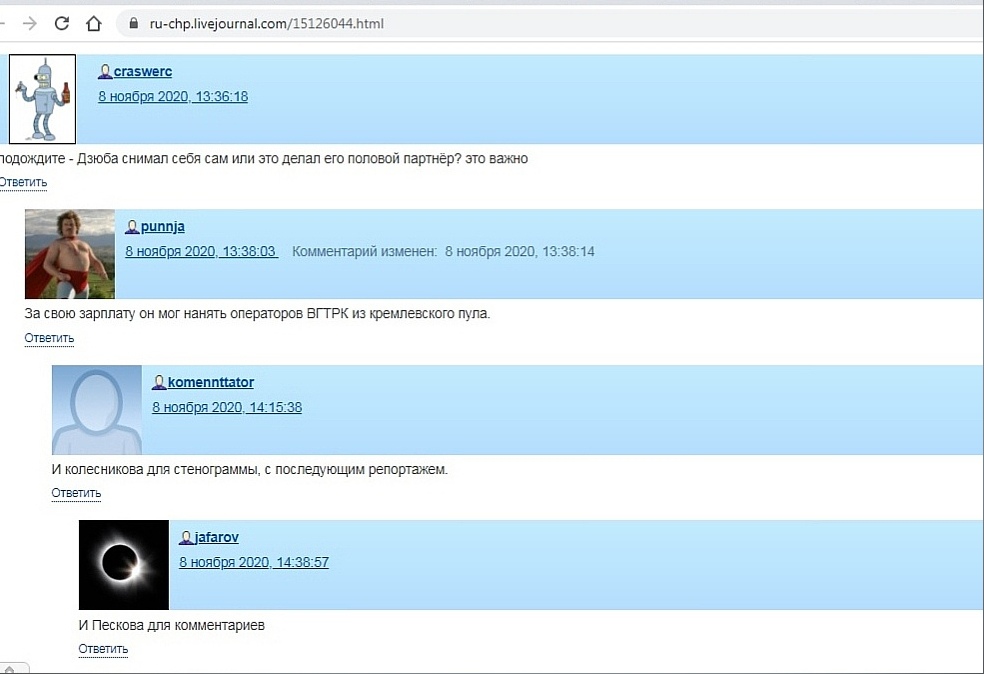Open komennttator username link
The image size is (984, 674).
pos(211,382)
